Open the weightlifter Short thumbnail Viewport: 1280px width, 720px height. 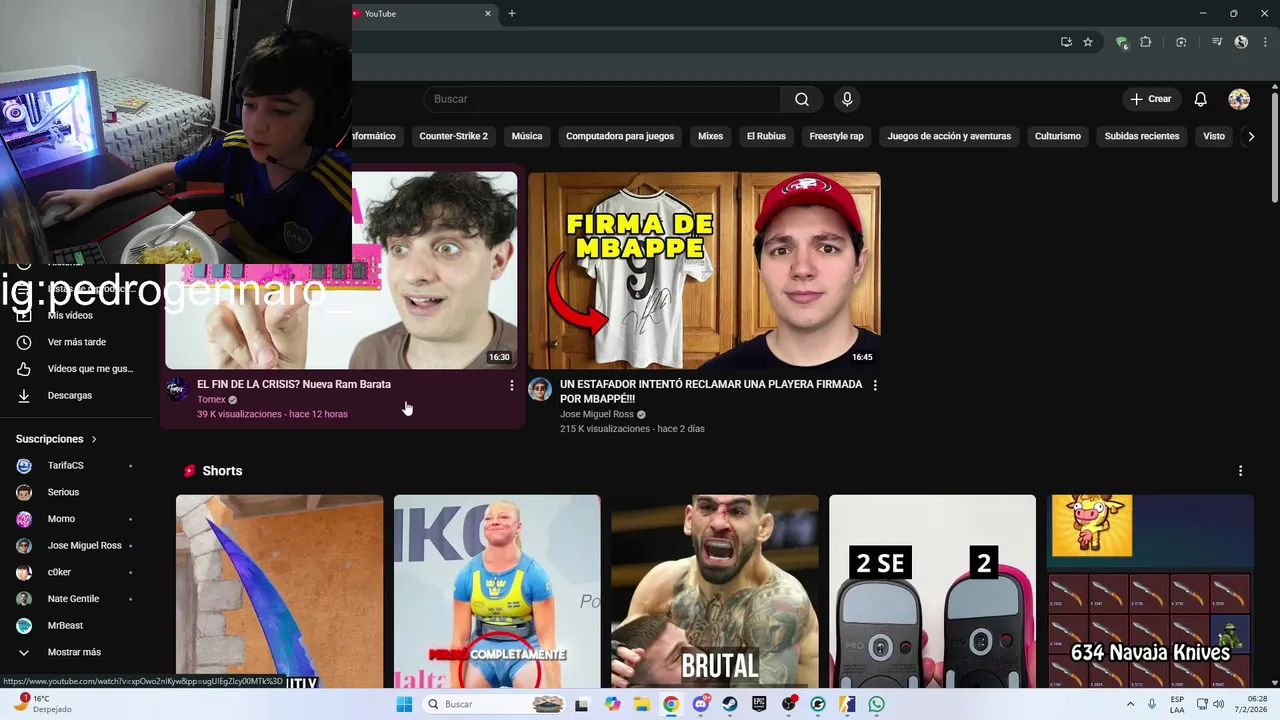pos(497,591)
